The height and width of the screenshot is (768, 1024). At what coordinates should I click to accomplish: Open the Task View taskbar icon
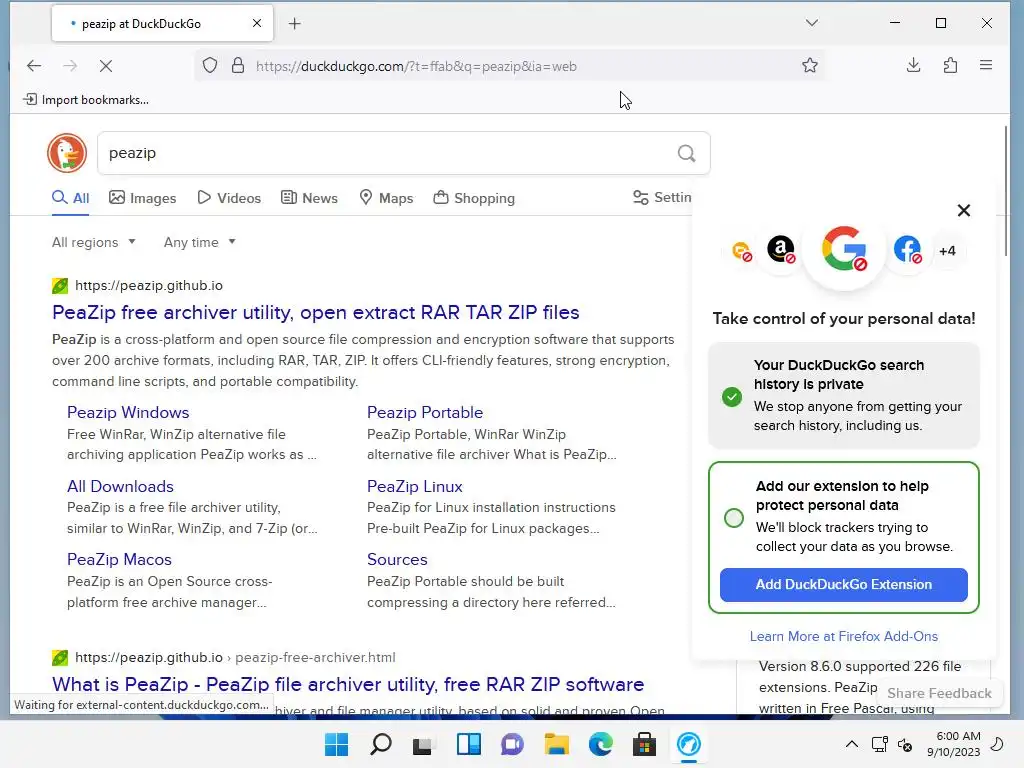(x=423, y=744)
